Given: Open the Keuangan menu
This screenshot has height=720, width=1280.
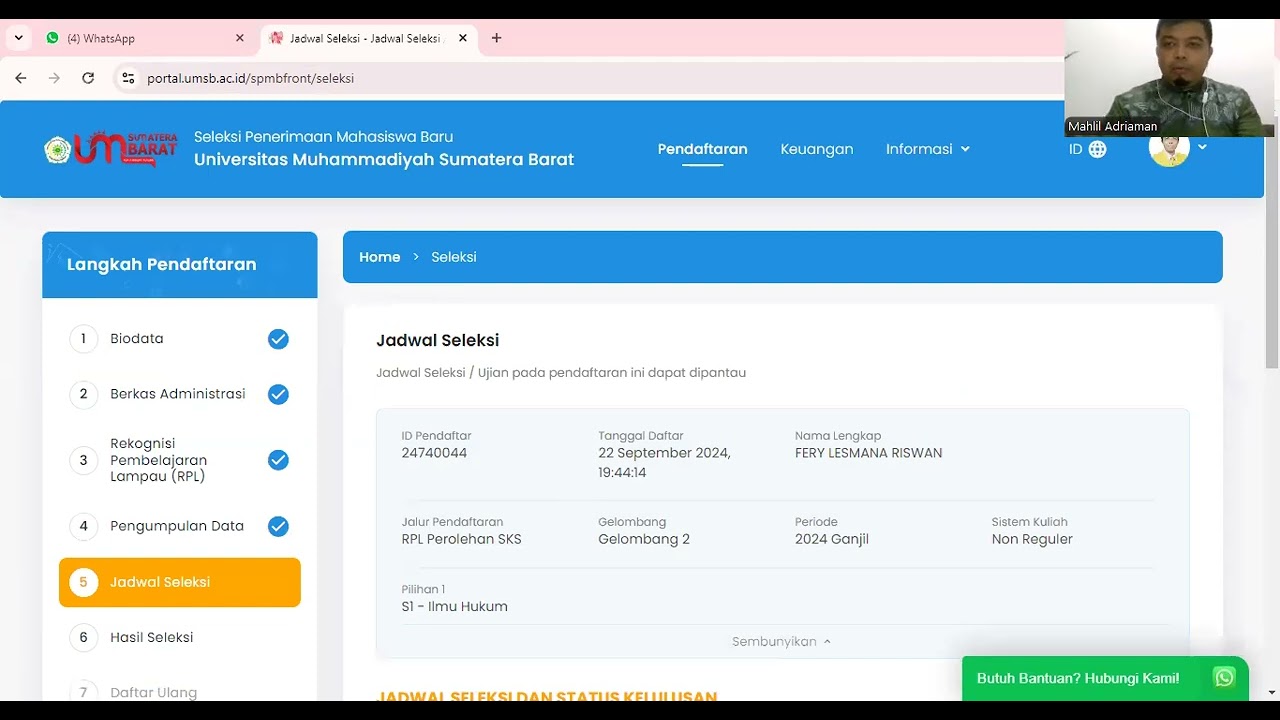Looking at the screenshot, I should (x=816, y=149).
